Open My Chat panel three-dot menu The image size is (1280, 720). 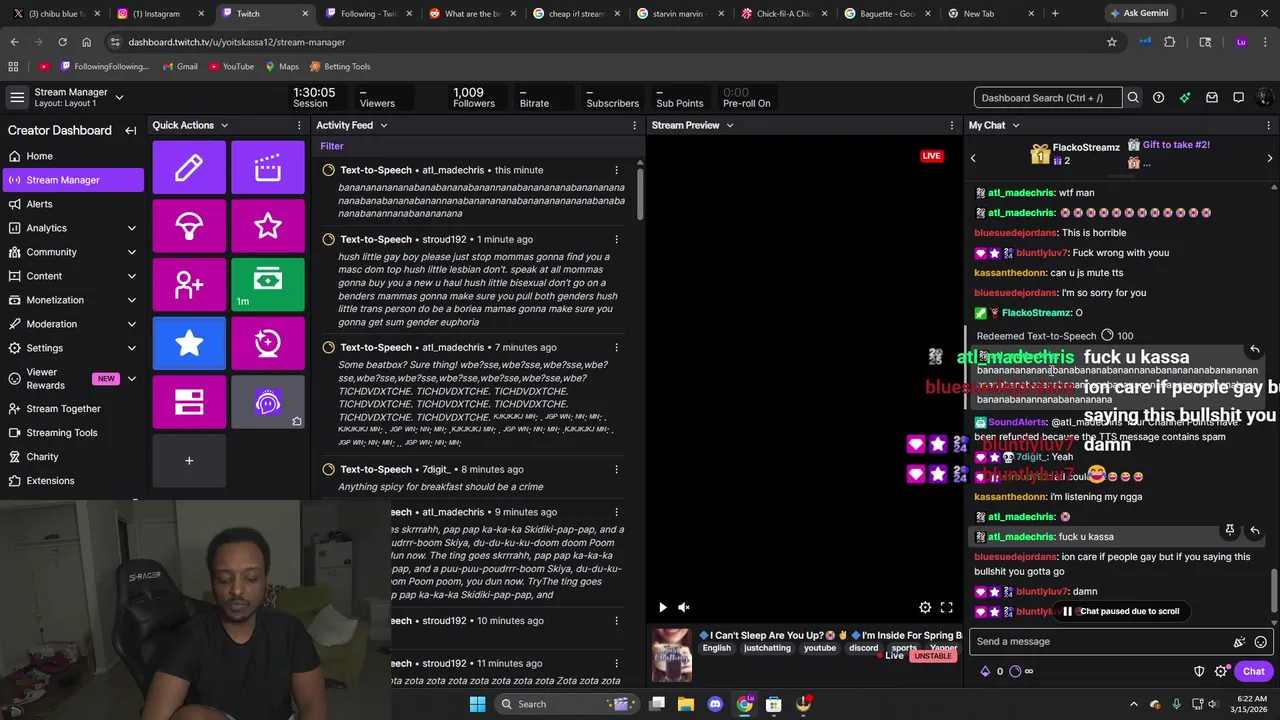tap(1269, 125)
